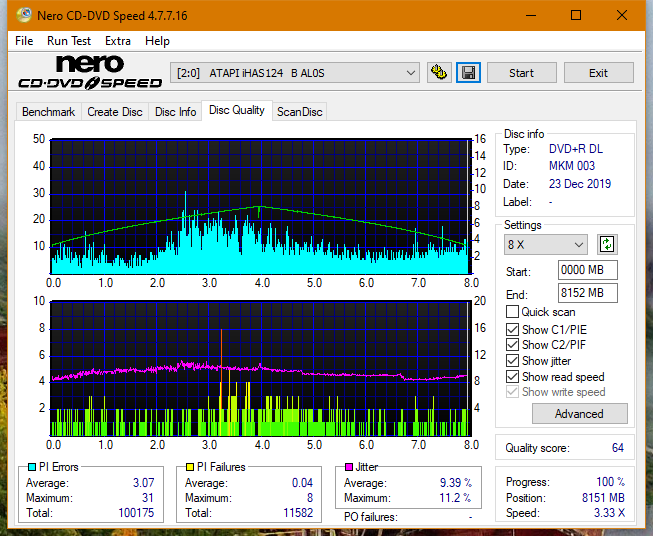Click Position value 8151 MB

click(603, 498)
